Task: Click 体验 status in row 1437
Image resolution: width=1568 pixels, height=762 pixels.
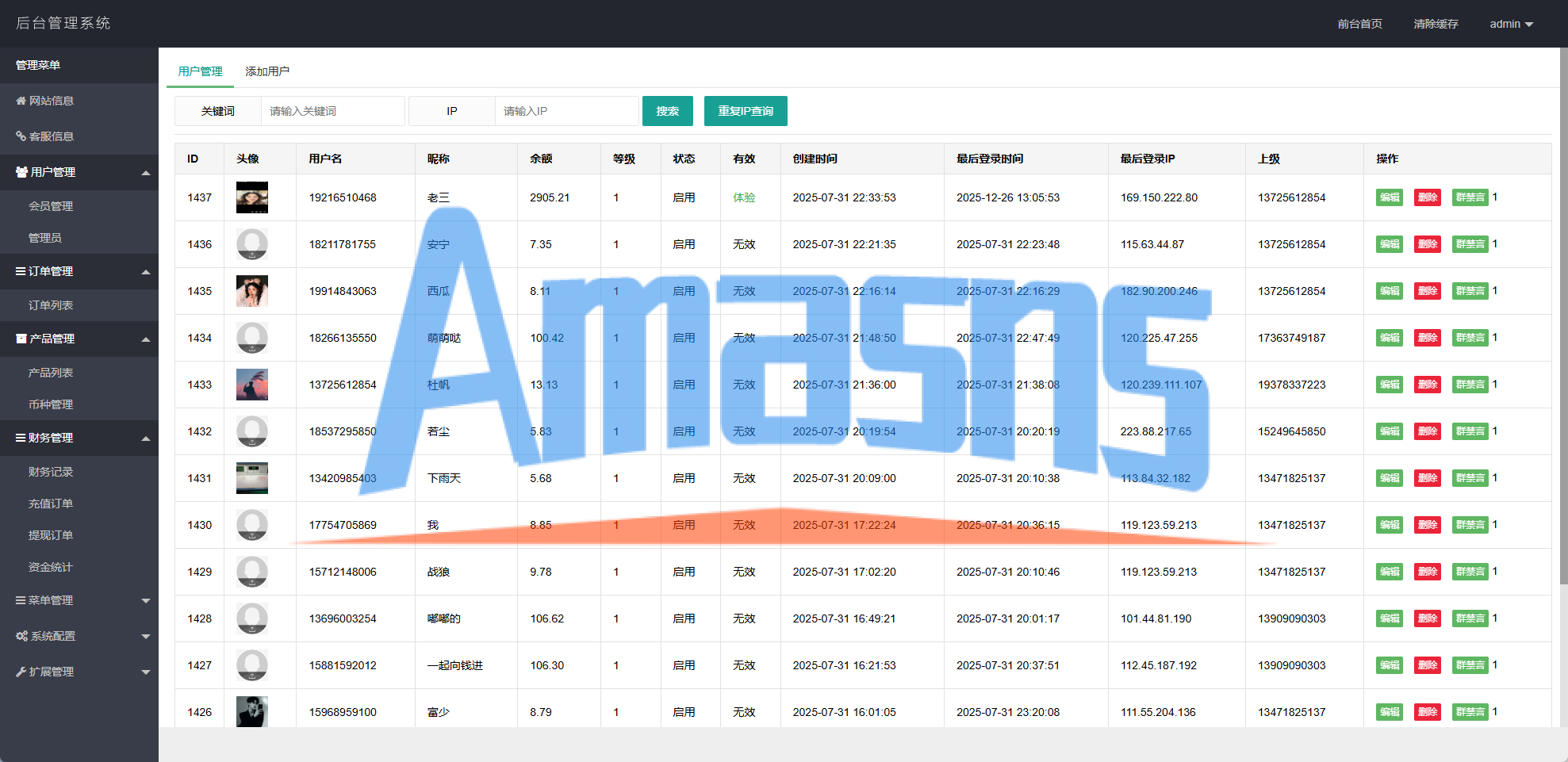Action: tap(744, 197)
